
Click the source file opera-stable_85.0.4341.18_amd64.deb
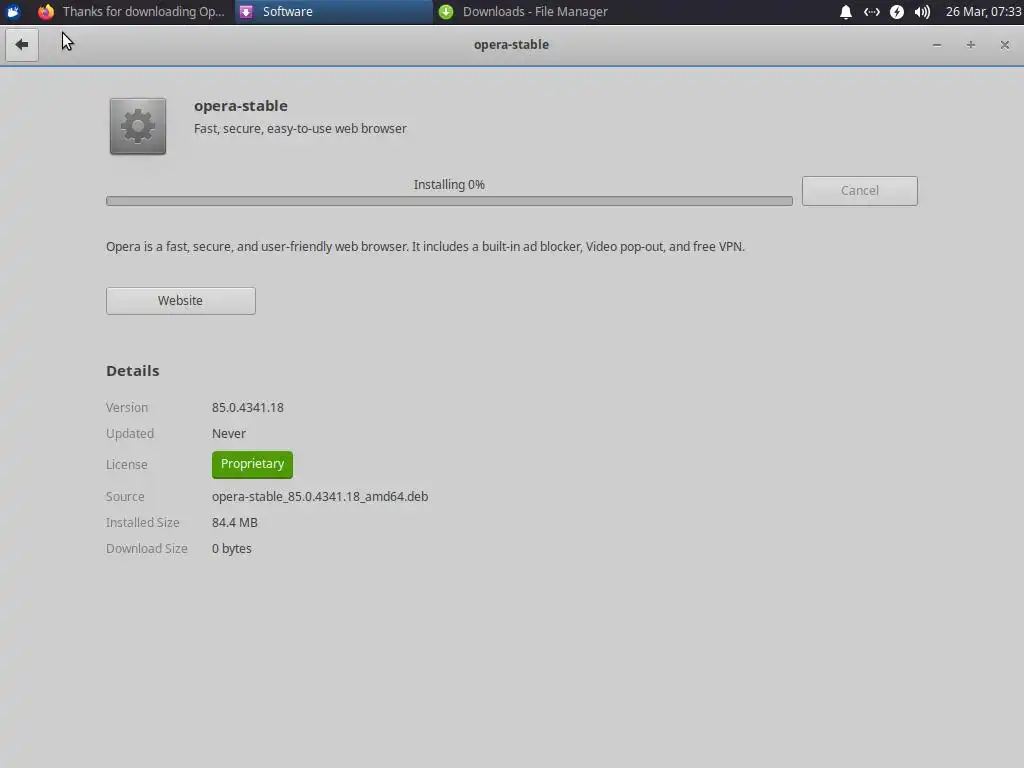point(320,496)
